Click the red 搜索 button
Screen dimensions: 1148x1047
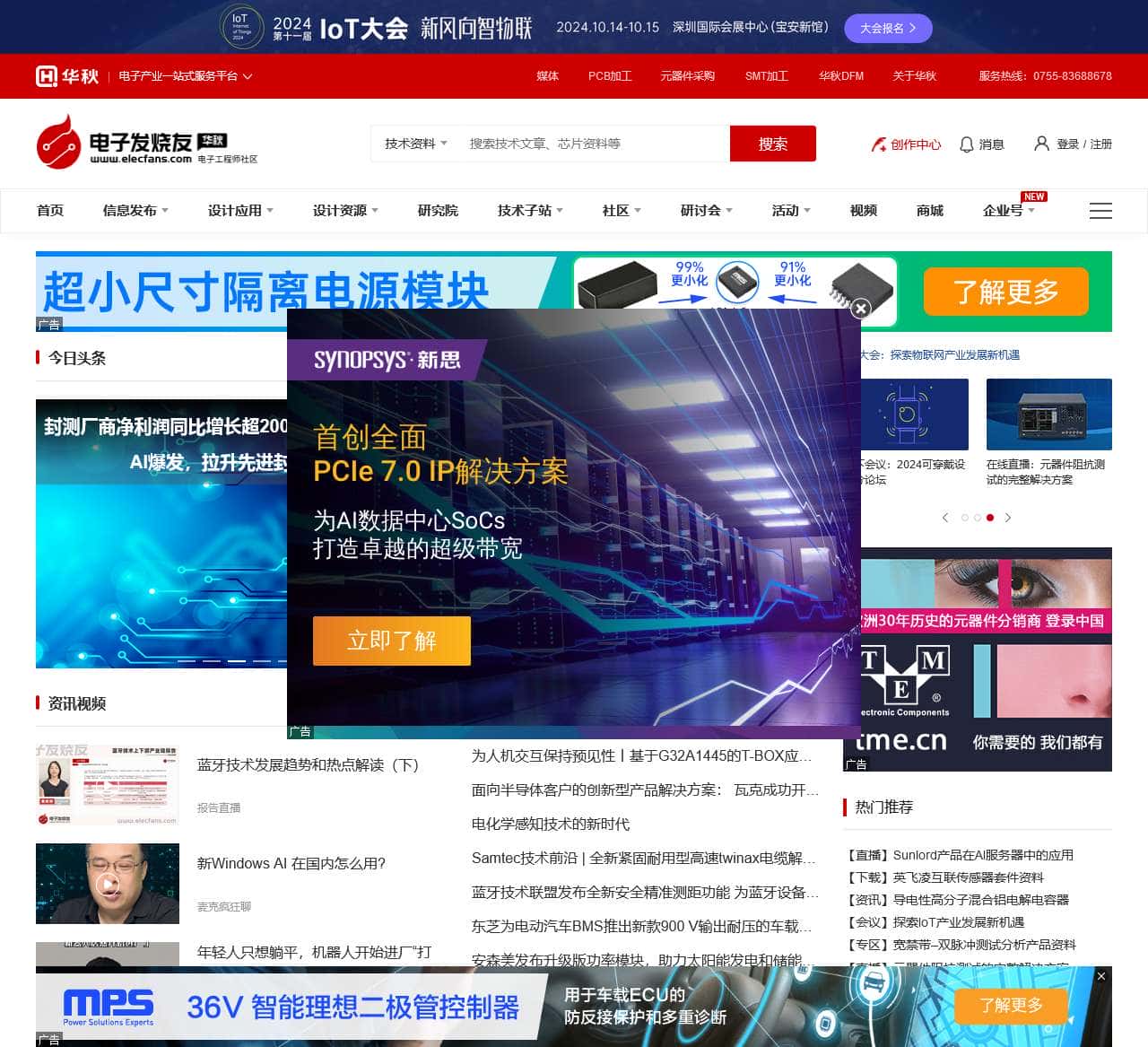pos(773,144)
